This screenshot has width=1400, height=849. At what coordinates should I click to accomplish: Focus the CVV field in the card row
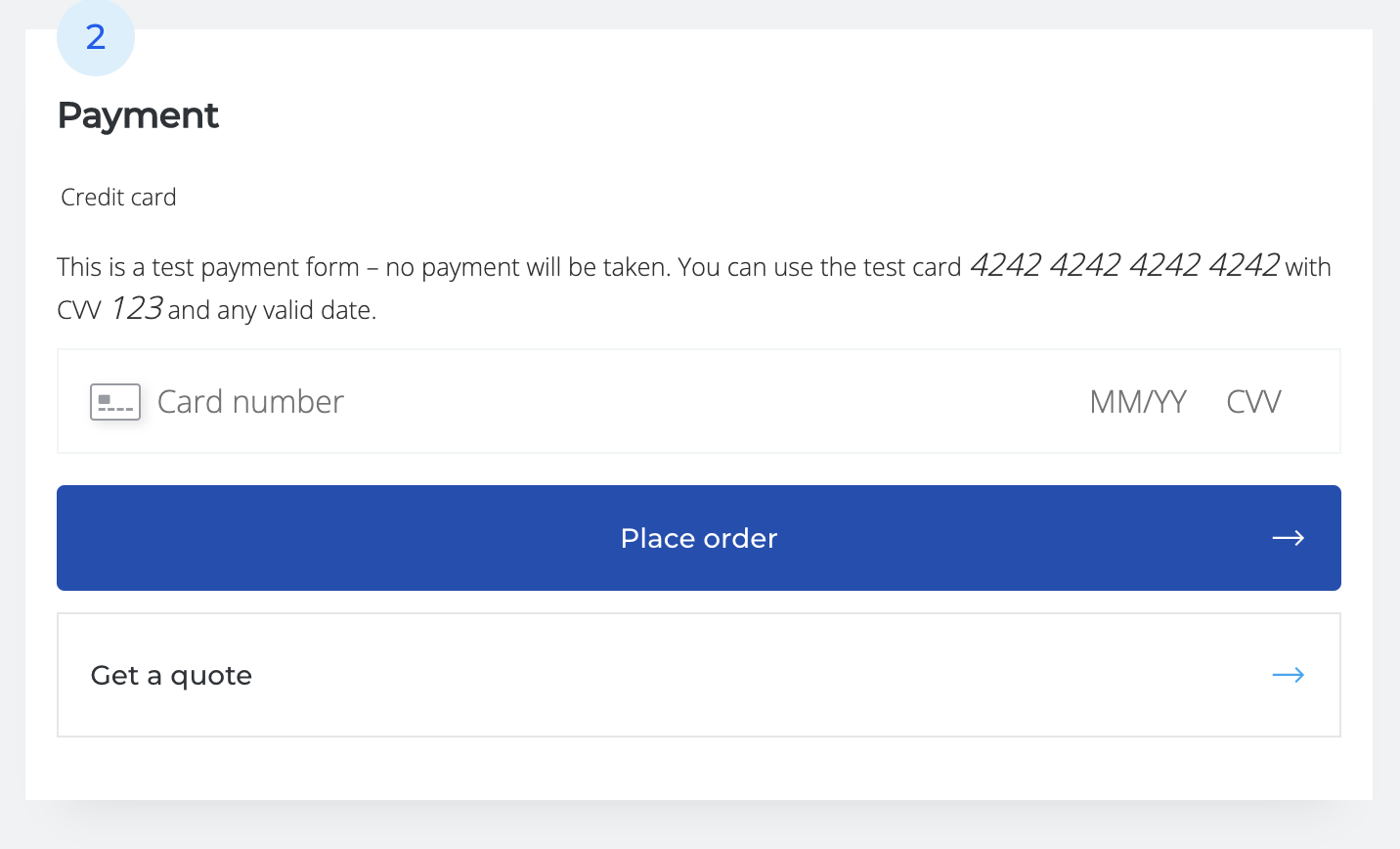pyautogui.click(x=1253, y=402)
